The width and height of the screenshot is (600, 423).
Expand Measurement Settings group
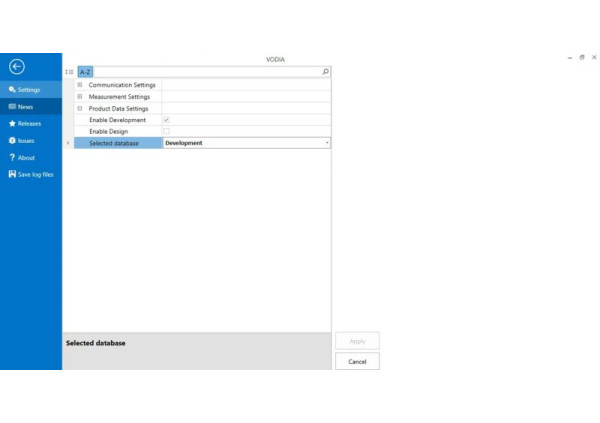tap(80, 97)
